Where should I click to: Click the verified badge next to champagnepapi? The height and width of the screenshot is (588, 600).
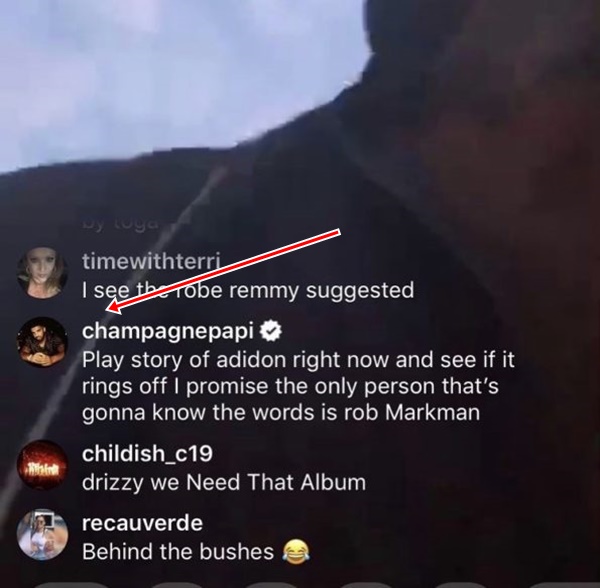pyautogui.click(x=271, y=331)
